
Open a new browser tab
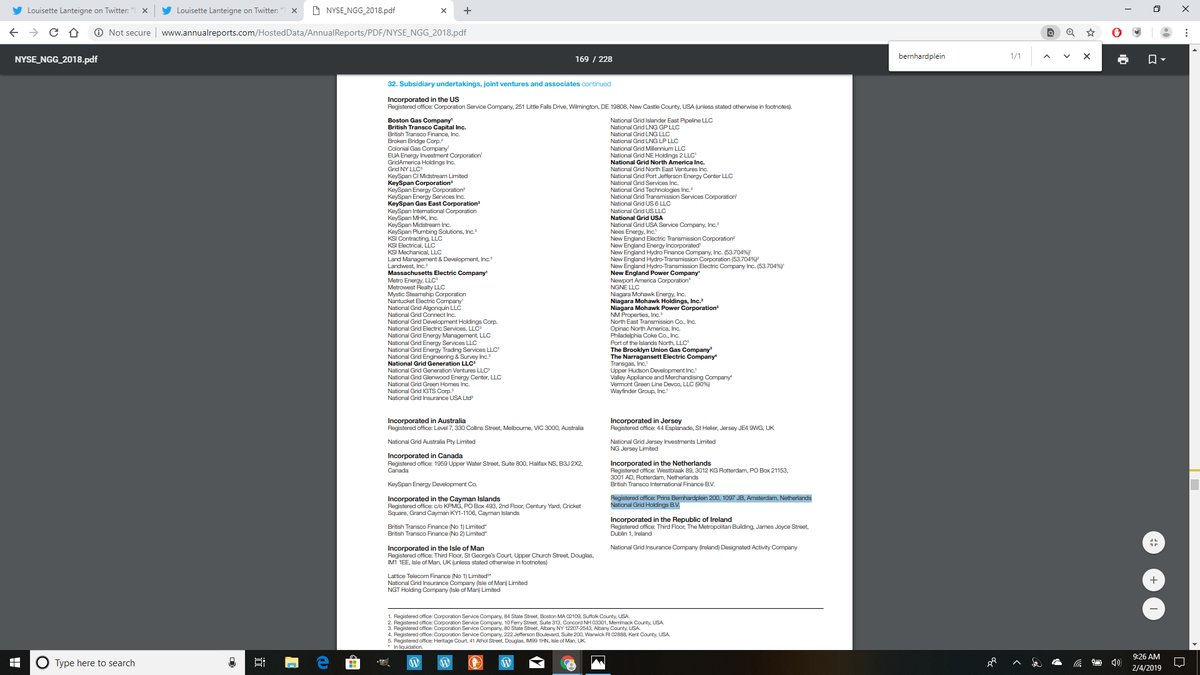point(467,10)
